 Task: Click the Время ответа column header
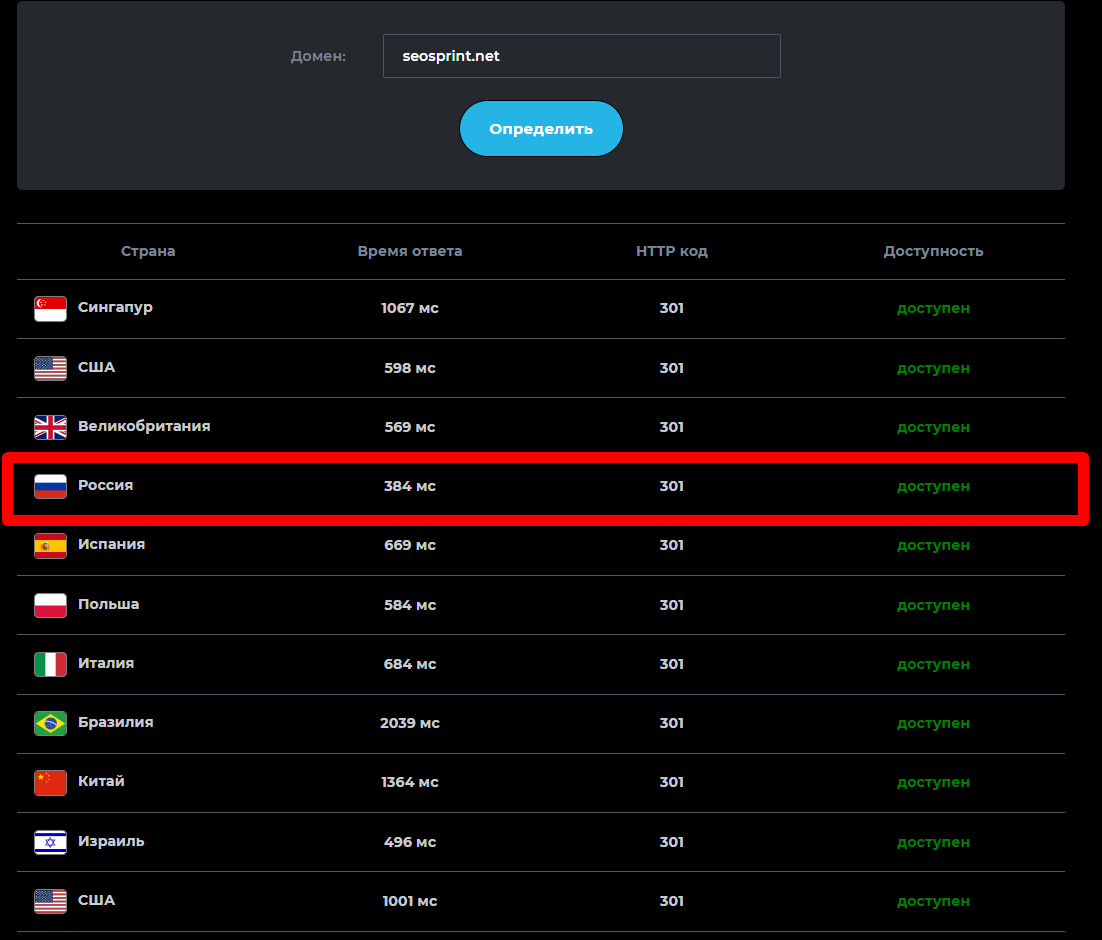[410, 251]
